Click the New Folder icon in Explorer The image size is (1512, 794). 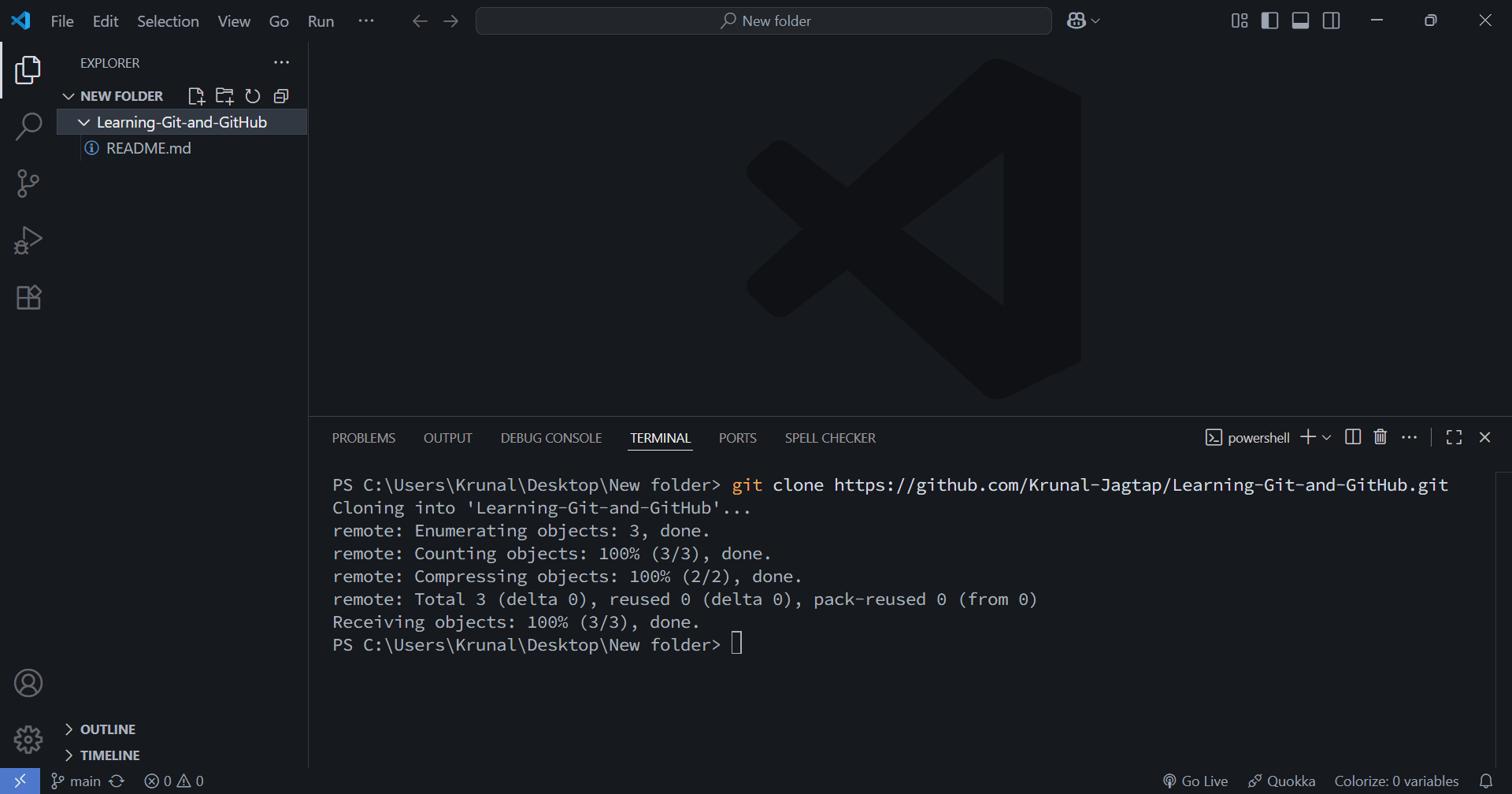(224, 96)
